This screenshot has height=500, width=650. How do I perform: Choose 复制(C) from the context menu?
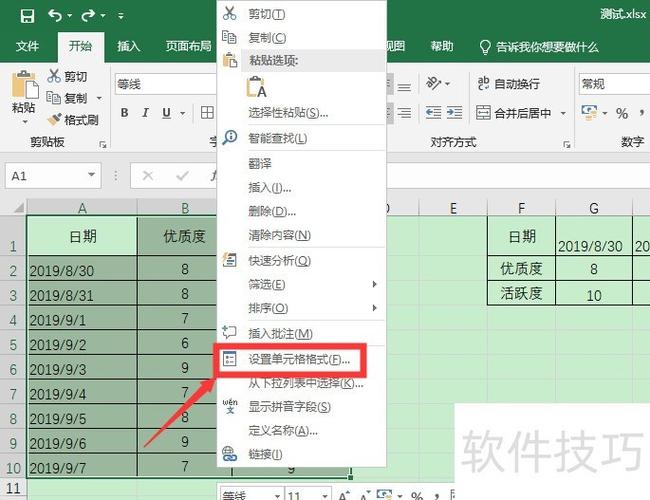(x=302, y=38)
